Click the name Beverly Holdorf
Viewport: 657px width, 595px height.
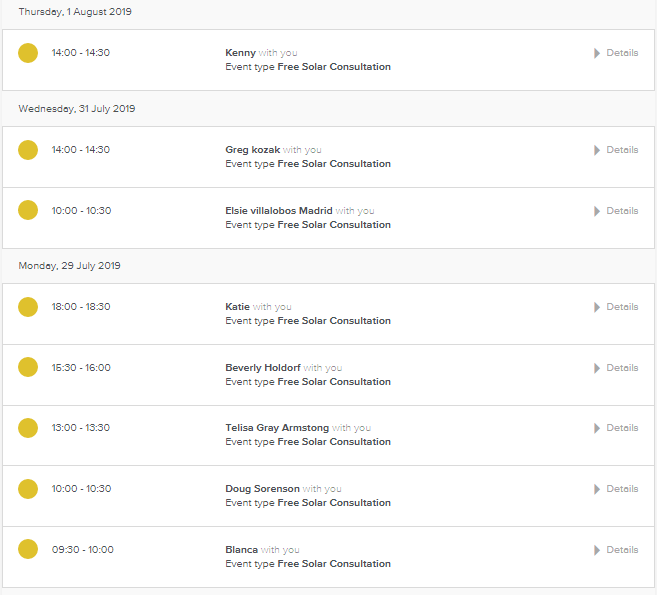[x=262, y=368]
